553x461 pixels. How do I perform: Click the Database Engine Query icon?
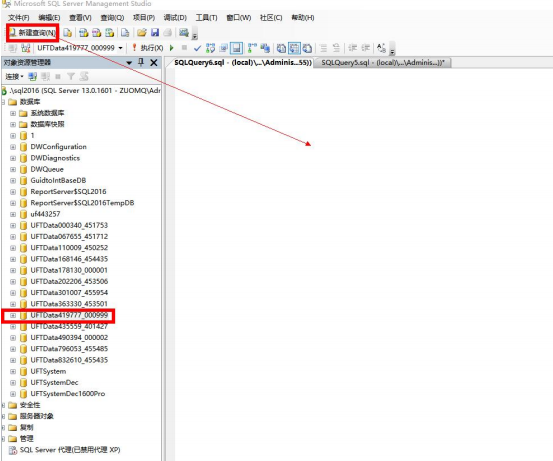click(67, 33)
